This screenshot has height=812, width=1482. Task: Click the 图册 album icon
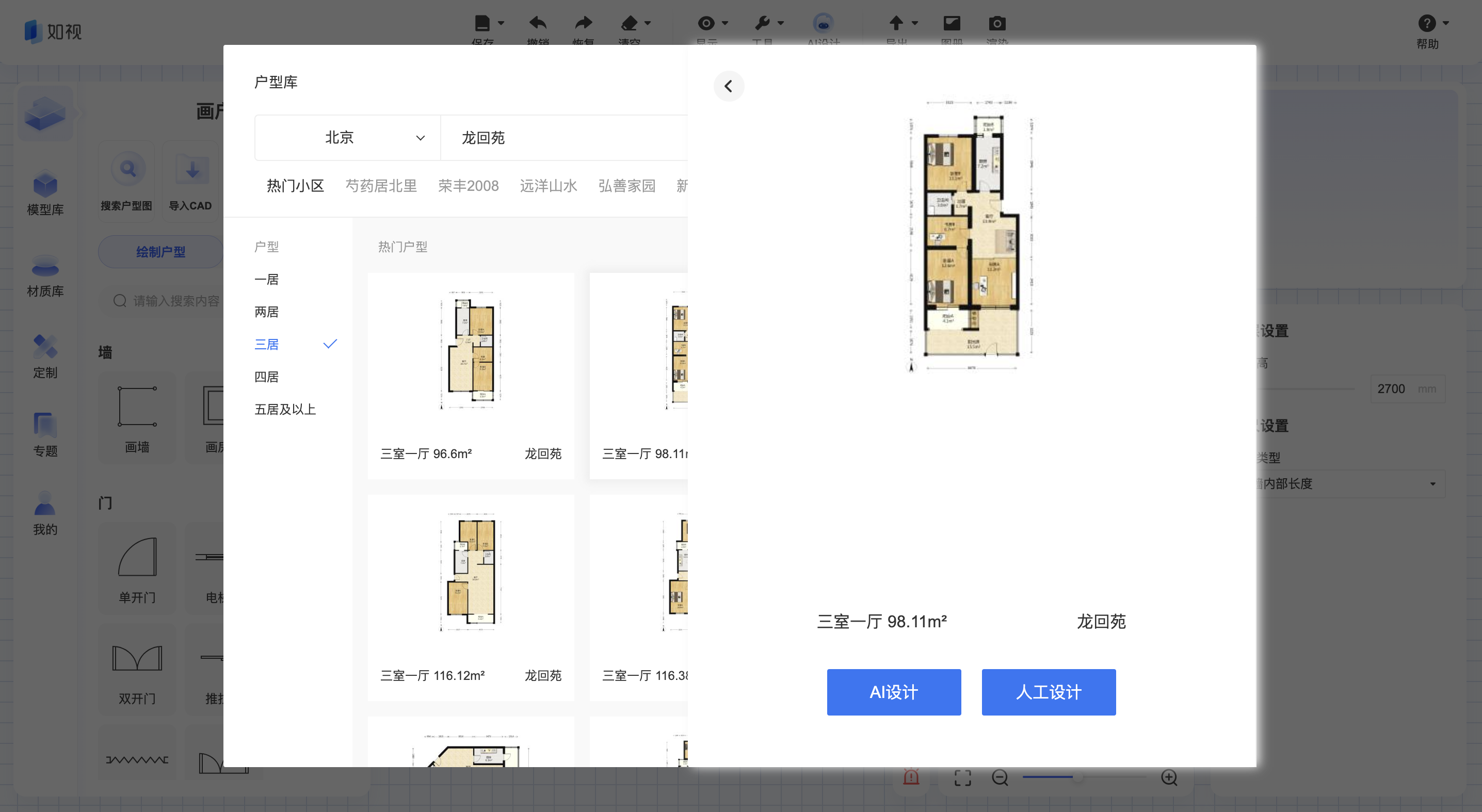(x=952, y=24)
